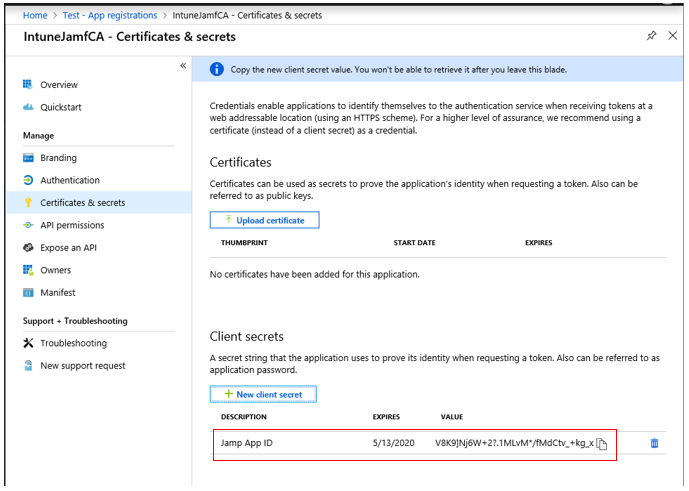This screenshot has height=491, width=689.
Task: Click the Owners icon in sidebar
Action: point(28,270)
